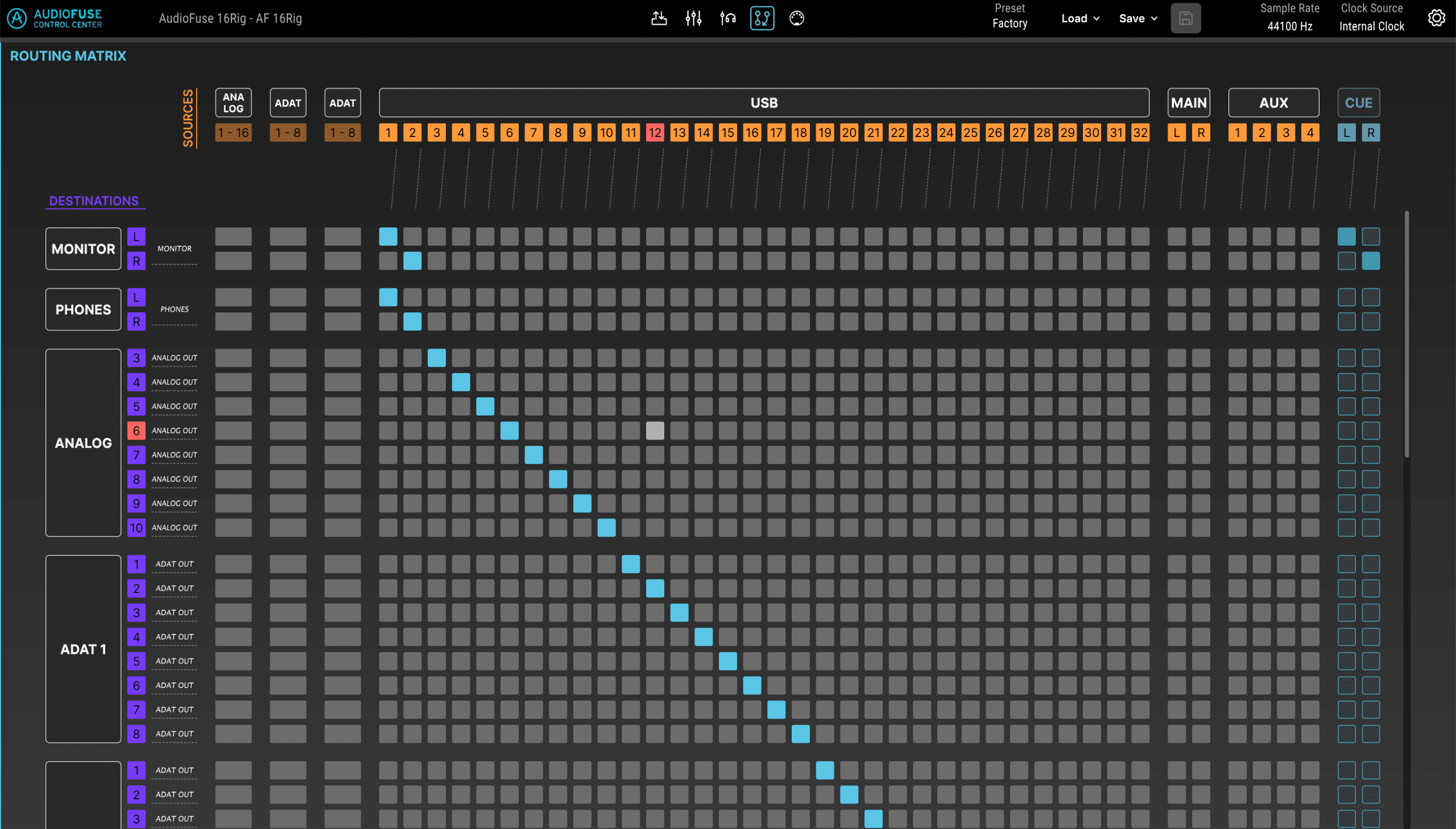The height and width of the screenshot is (829, 1456).
Task: Select the Phones R destination badge
Action: tap(136, 322)
